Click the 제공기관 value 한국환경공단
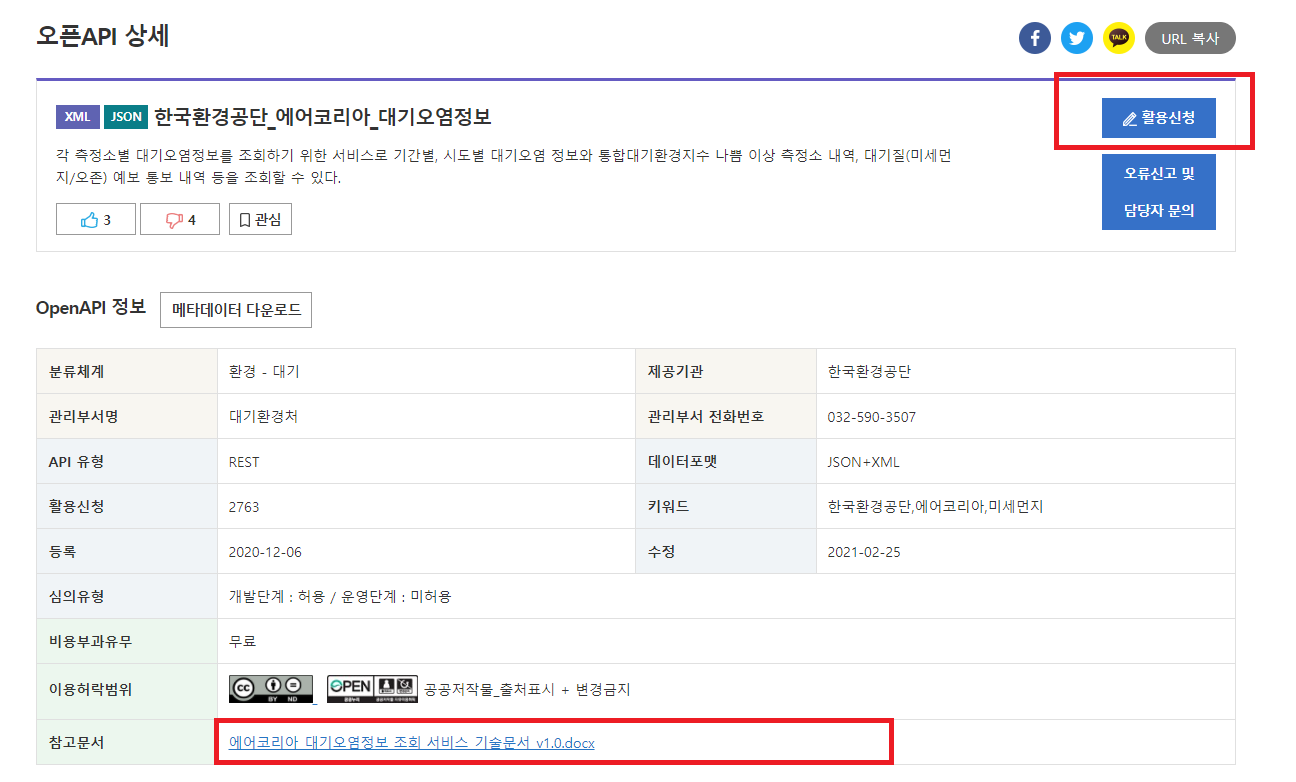This screenshot has height=782, width=1296. (x=869, y=371)
